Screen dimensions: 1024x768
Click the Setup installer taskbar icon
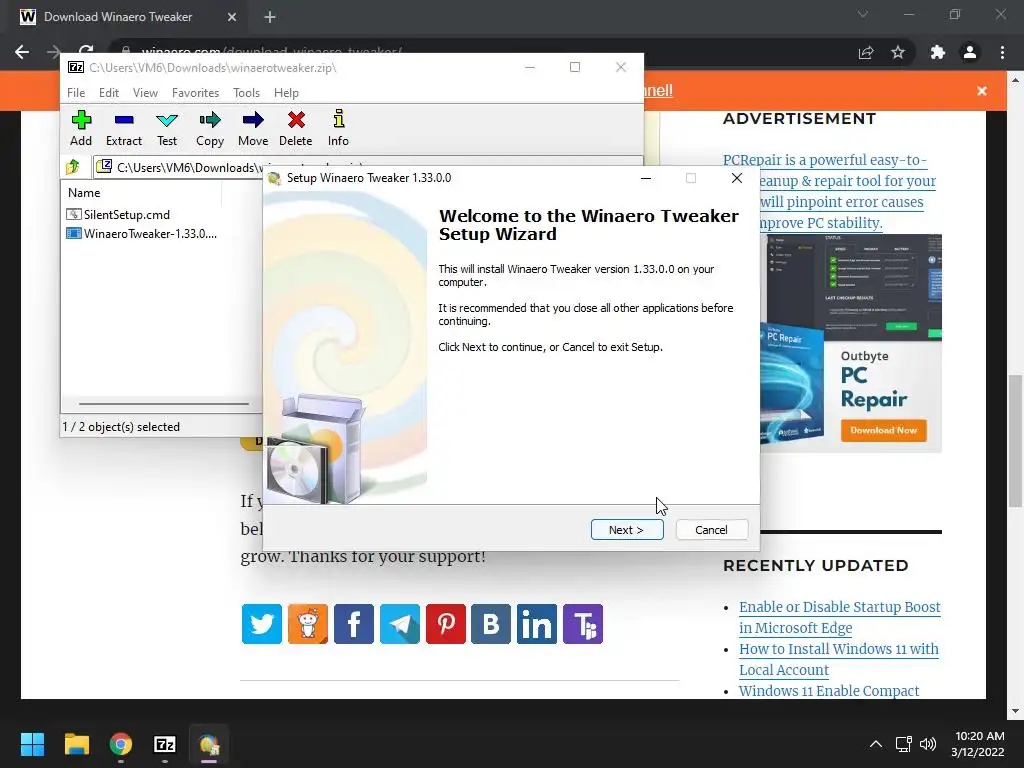click(x=209, y=744)
